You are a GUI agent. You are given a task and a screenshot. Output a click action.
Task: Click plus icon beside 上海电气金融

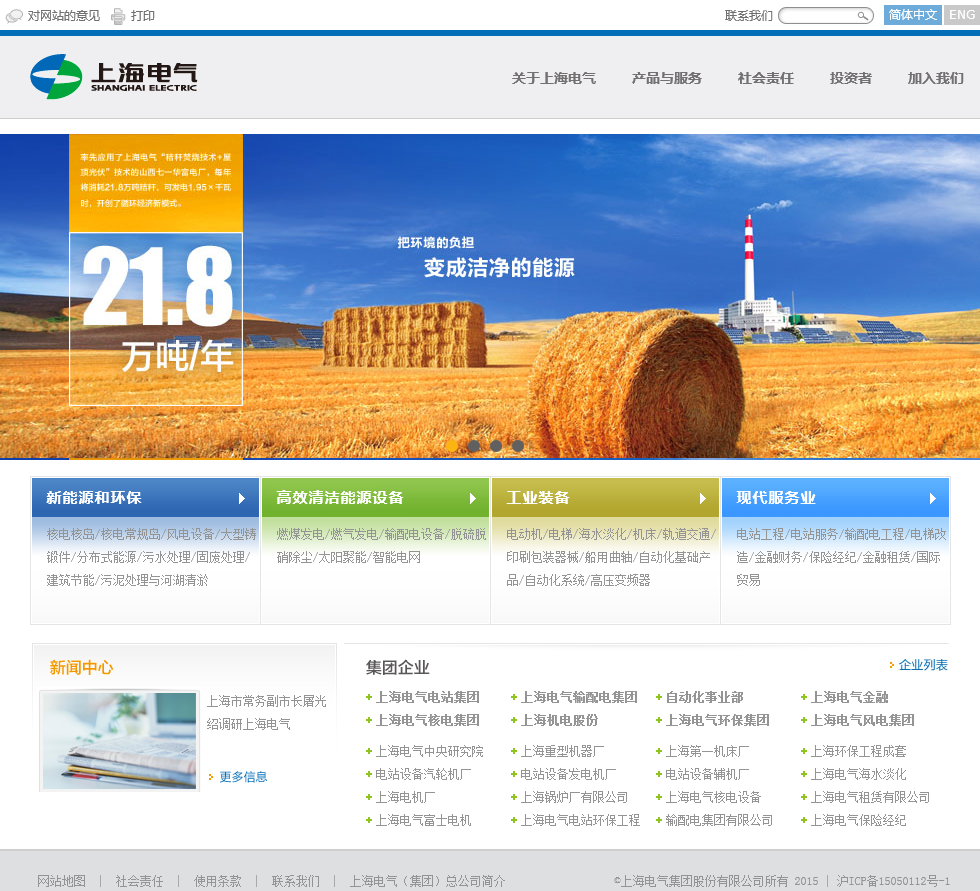[x=804, y=697]
